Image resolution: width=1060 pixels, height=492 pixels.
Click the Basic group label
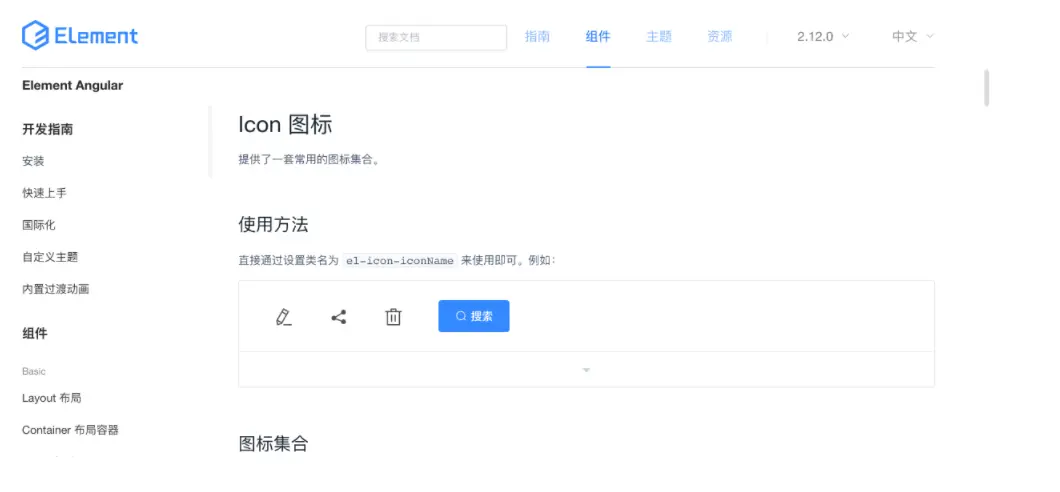coord(34,371)
